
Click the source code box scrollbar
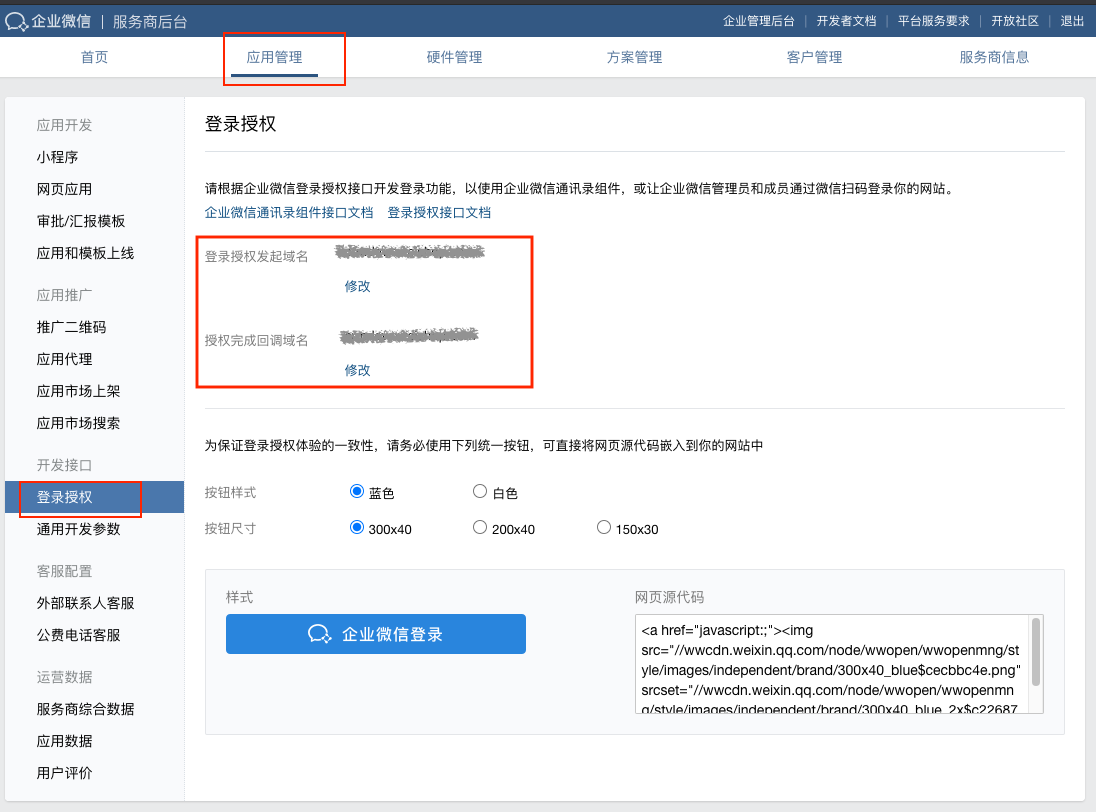tap(1036, 652)
